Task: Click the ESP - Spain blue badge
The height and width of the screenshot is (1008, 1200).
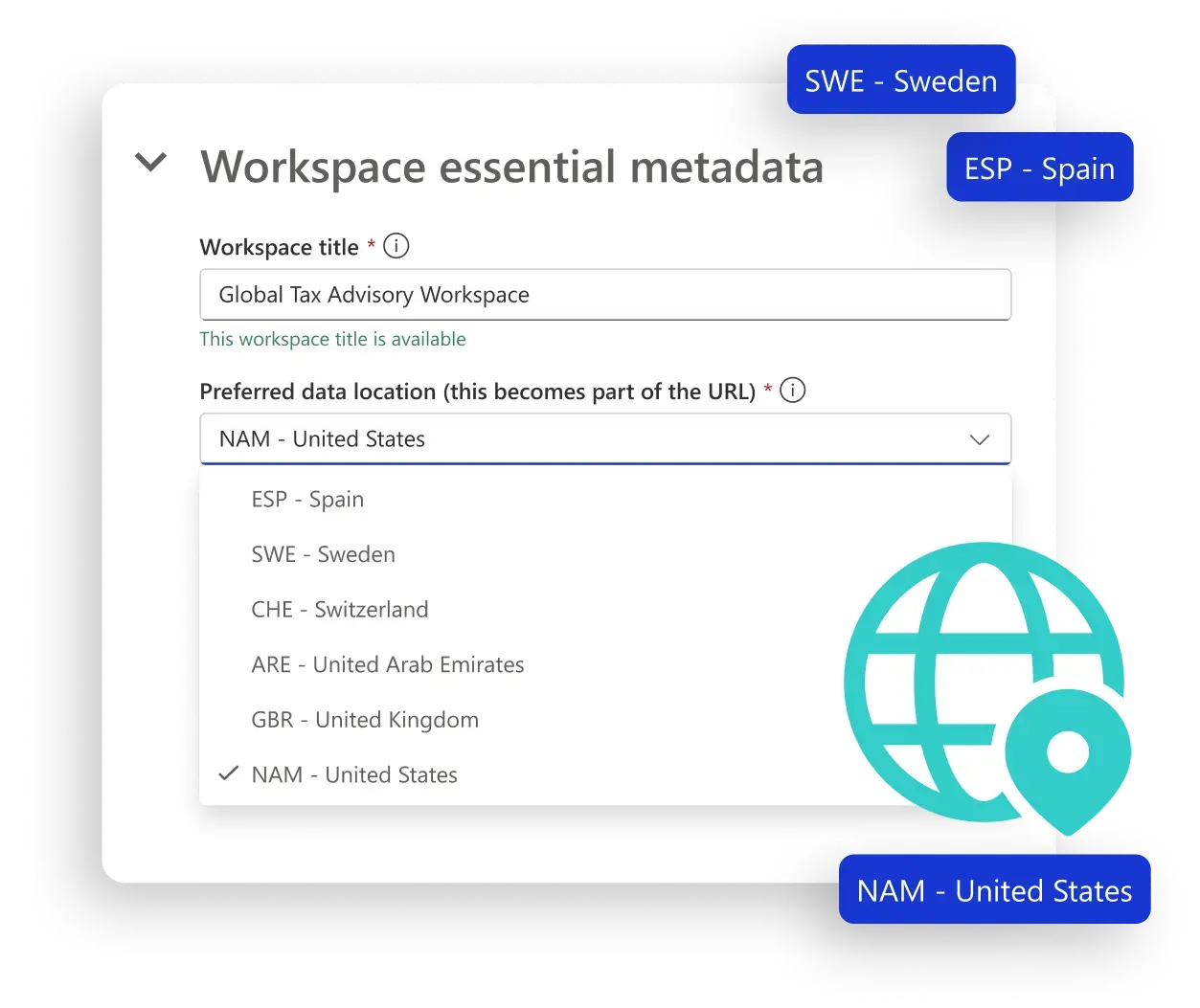Action: tap(1039, 167)
